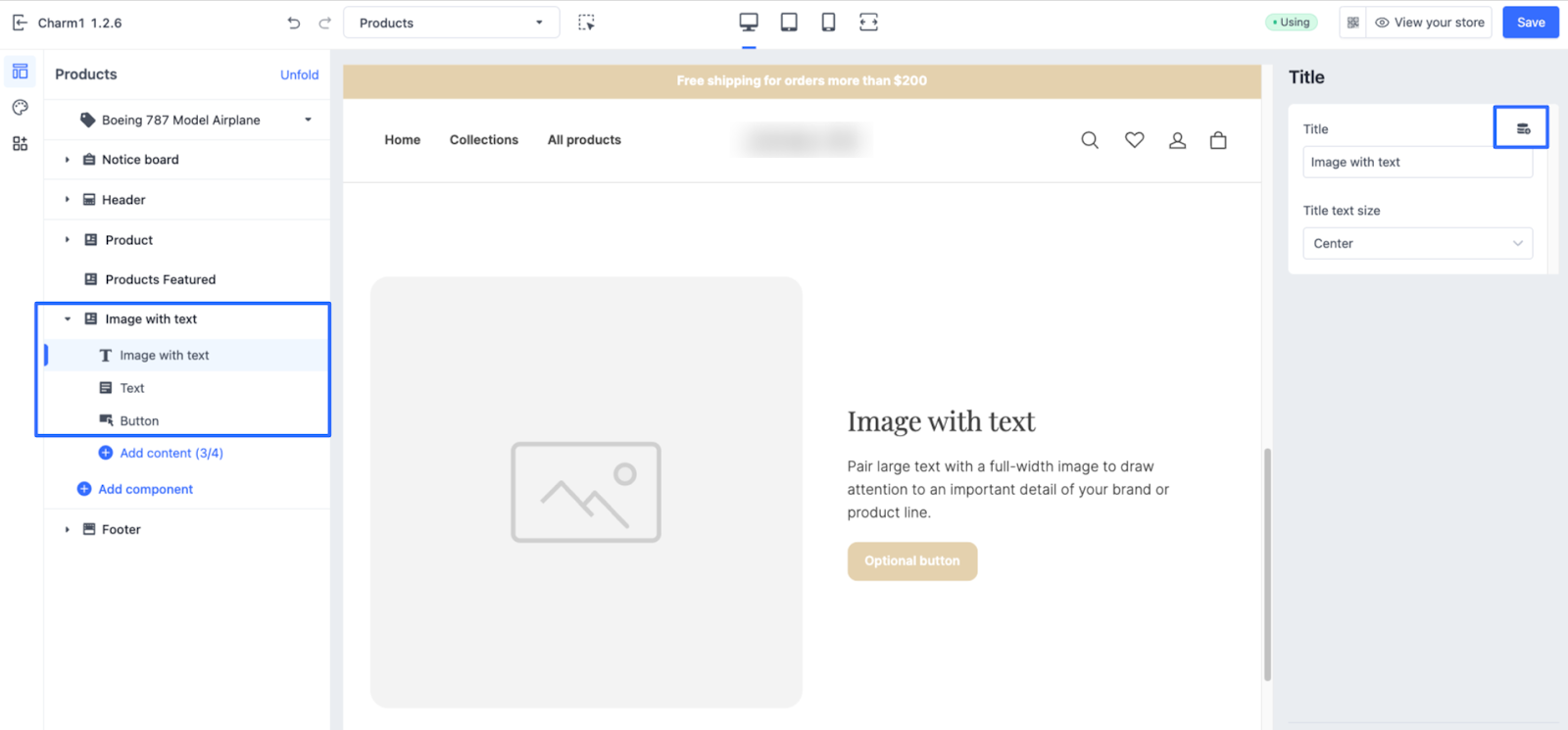
Task: Enable the element inspector selection tool
Action: tap(586, 23)
